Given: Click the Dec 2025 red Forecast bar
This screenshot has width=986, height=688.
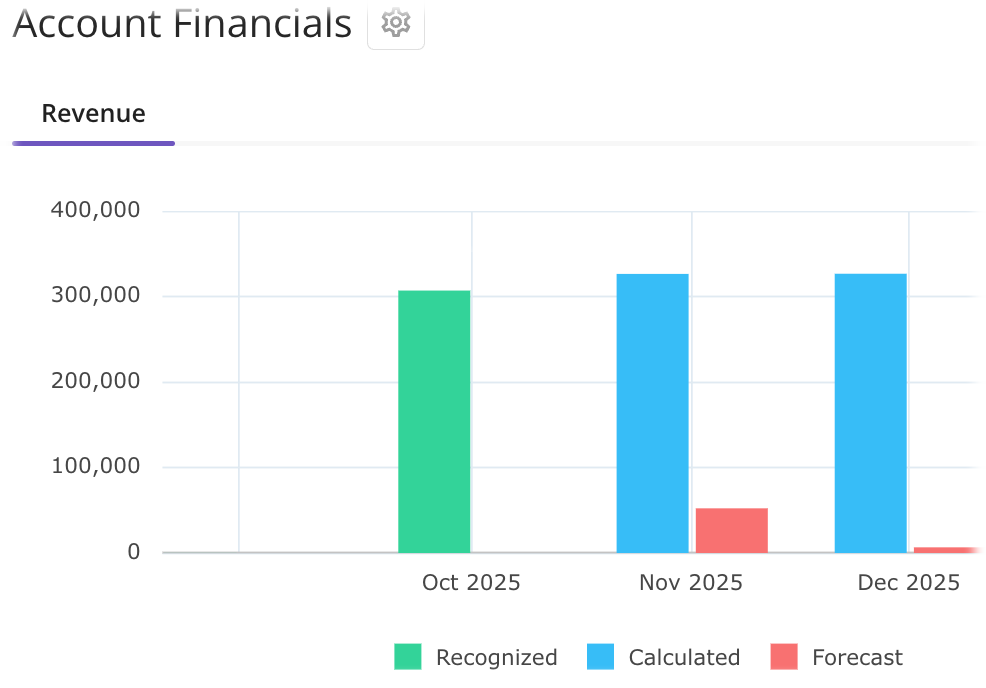Looking at the screenshot, I should point(948,549).
